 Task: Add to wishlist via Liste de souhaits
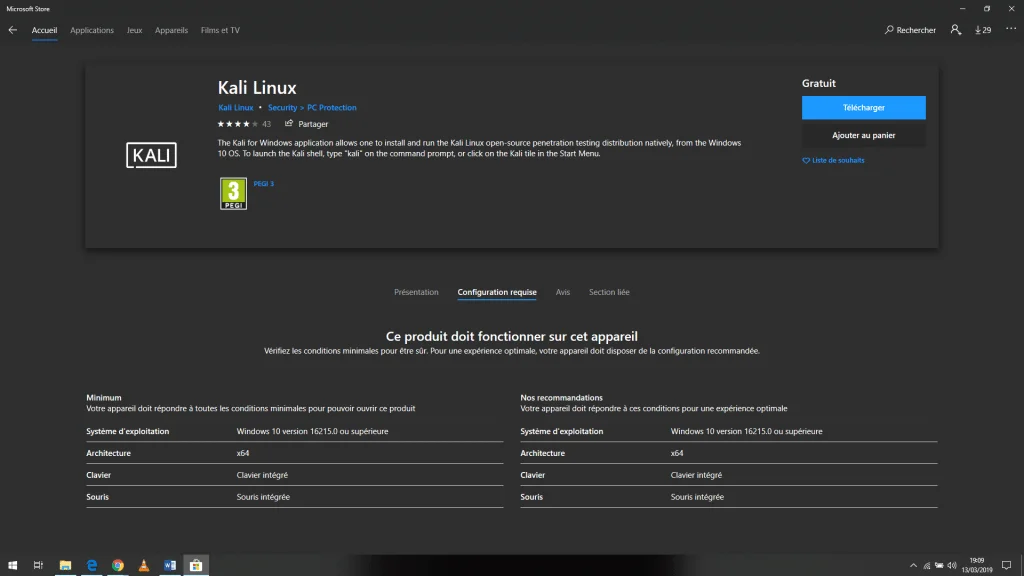pyautogui.click(x=833, y=160)
